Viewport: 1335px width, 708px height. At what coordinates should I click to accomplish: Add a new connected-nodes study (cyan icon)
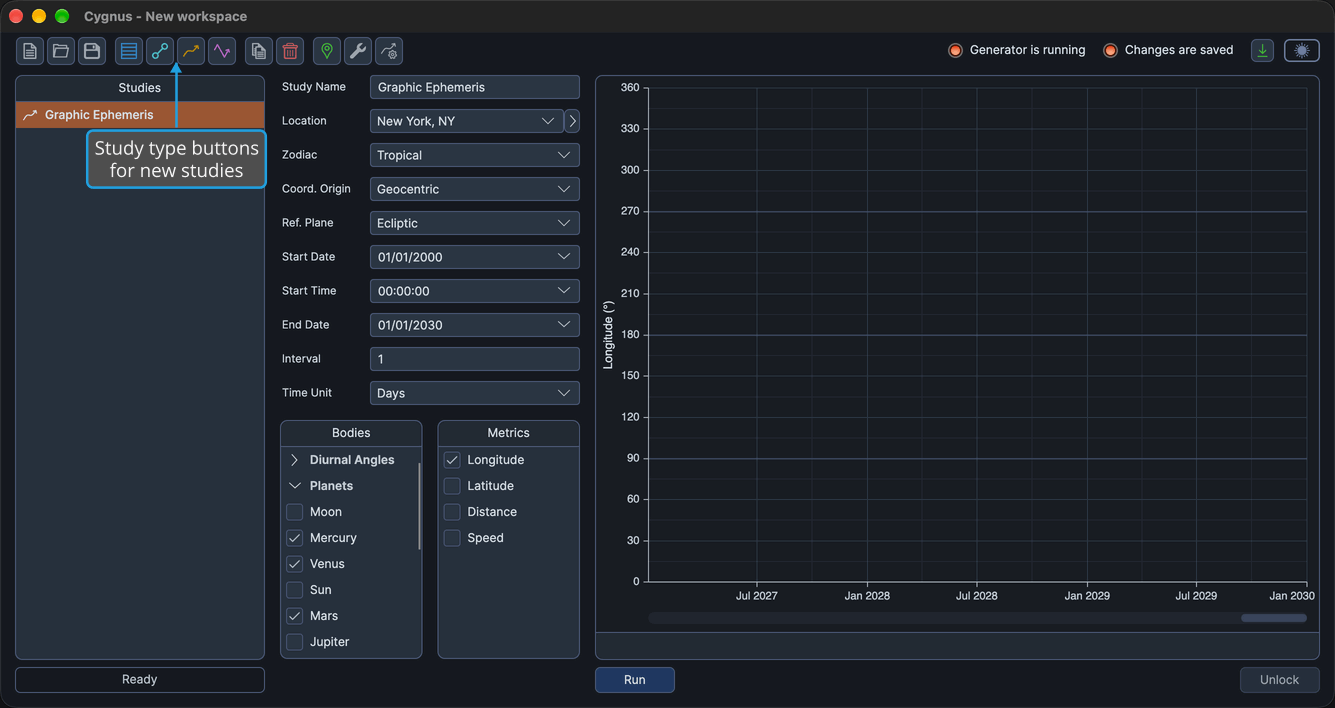pyautogui.click(x=160, y=51)
